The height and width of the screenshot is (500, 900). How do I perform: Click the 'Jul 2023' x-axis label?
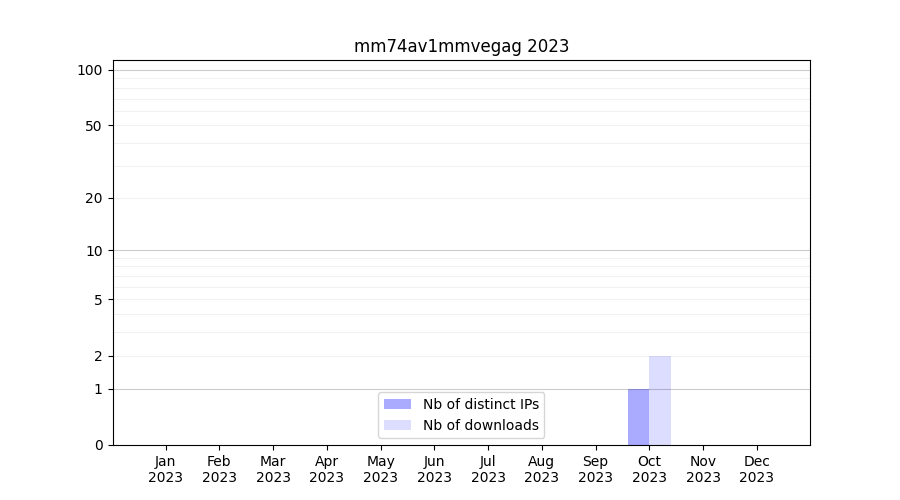click(x=488, y=469)
